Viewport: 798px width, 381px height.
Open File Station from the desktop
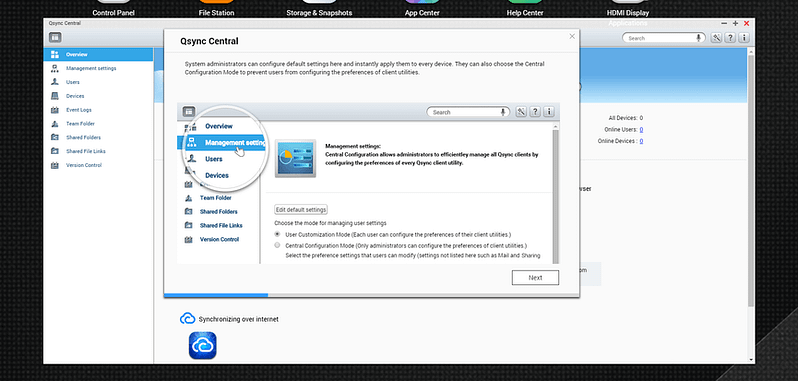(216, 9)
